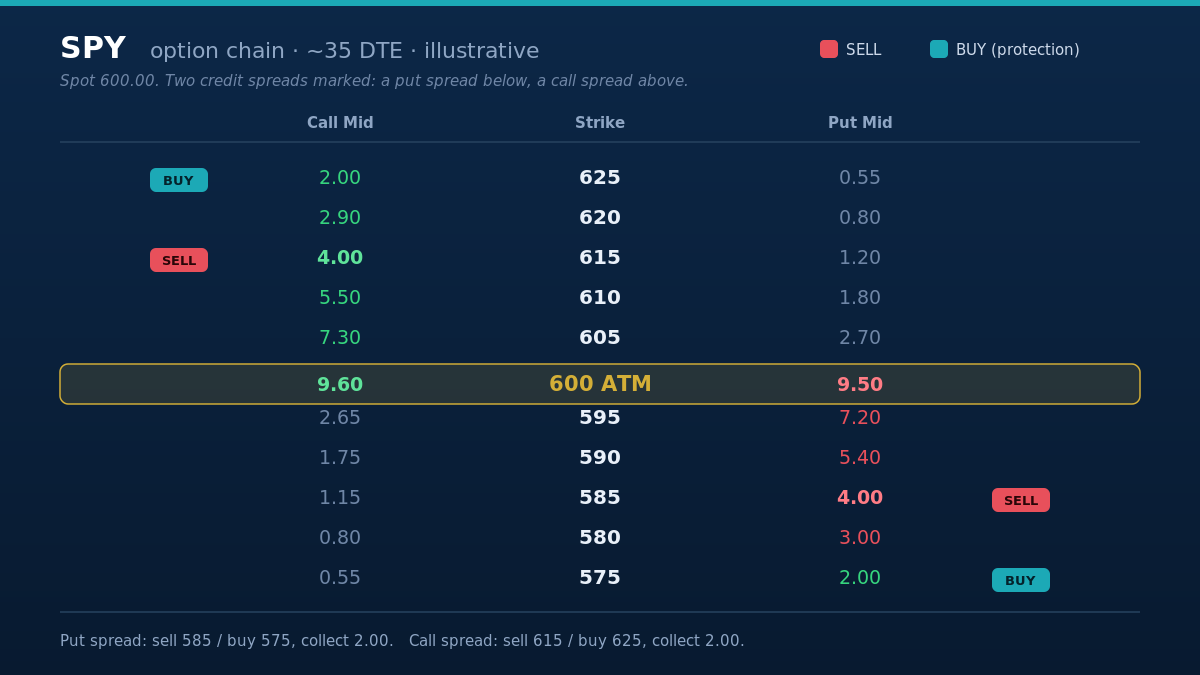Click put mid 0.80 for strike 620

point(860,218)
